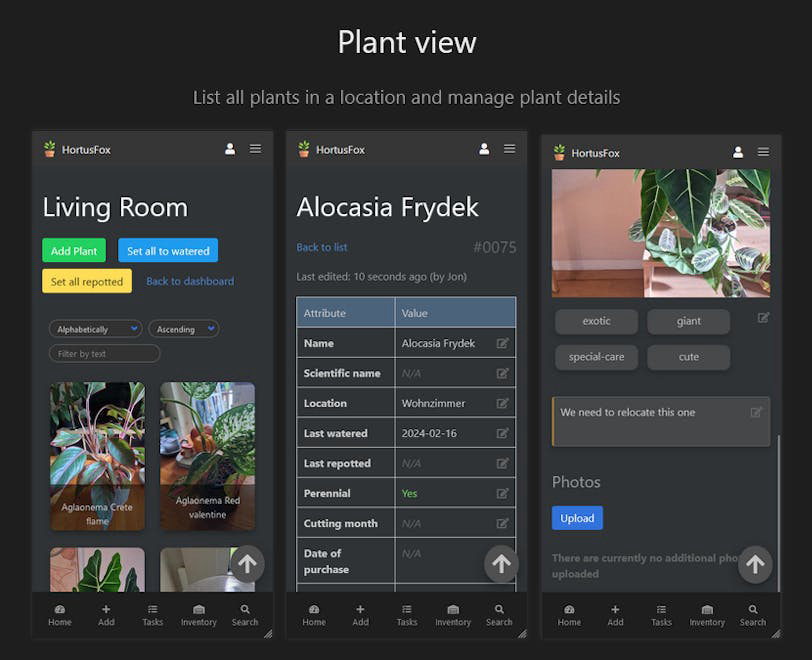812x660 pixels.
Task: Click the edit icon for the Perennial row
Action: [503, 493]
